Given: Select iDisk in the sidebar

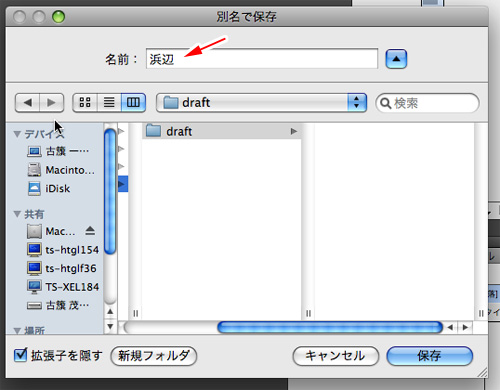Looking at the screenshot, I should pyautogui.click(x=49, y=189).
